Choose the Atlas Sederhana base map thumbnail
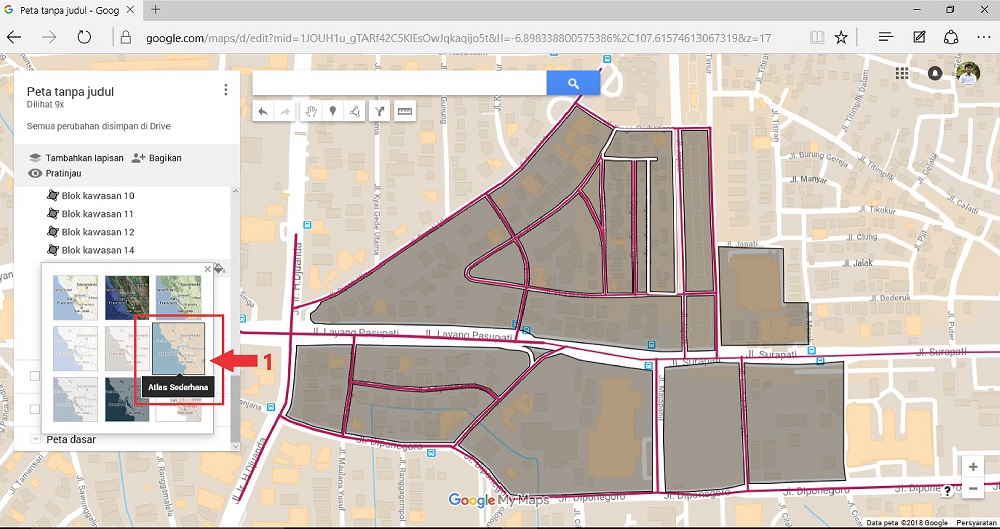The width and height of the screenshot is (1000, 529). pyautogui.click(x=179, y=348)
